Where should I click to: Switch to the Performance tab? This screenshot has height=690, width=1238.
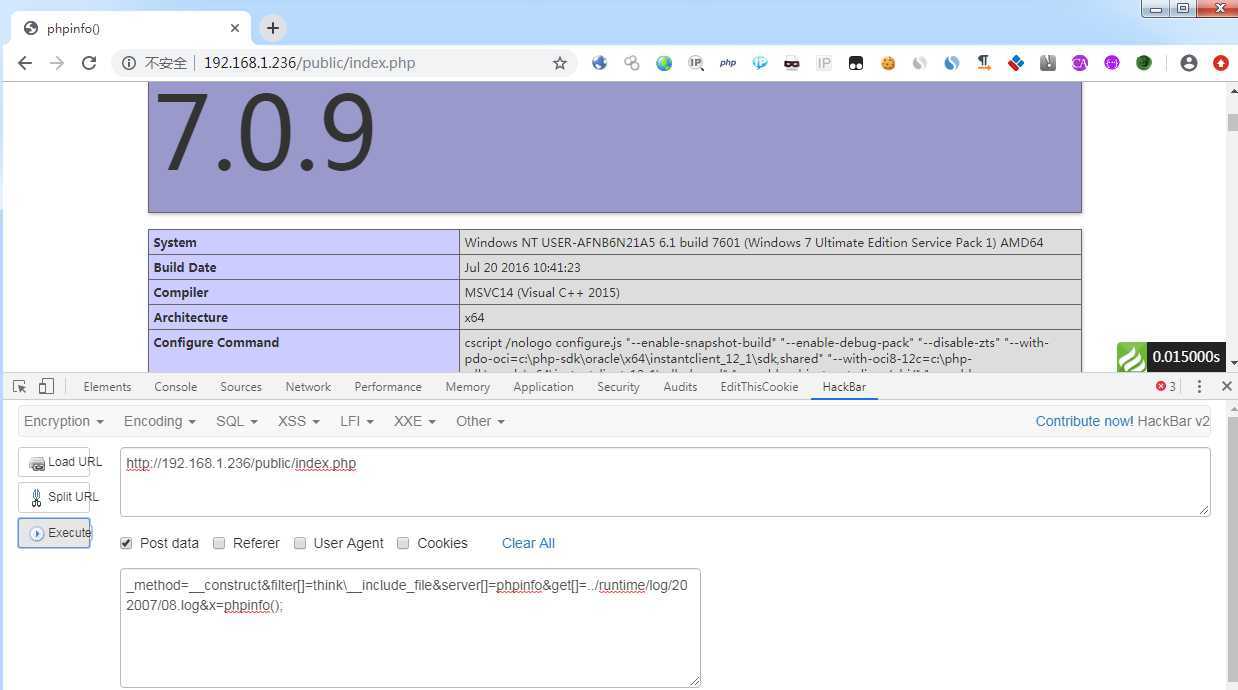click(x=388, y=387)
